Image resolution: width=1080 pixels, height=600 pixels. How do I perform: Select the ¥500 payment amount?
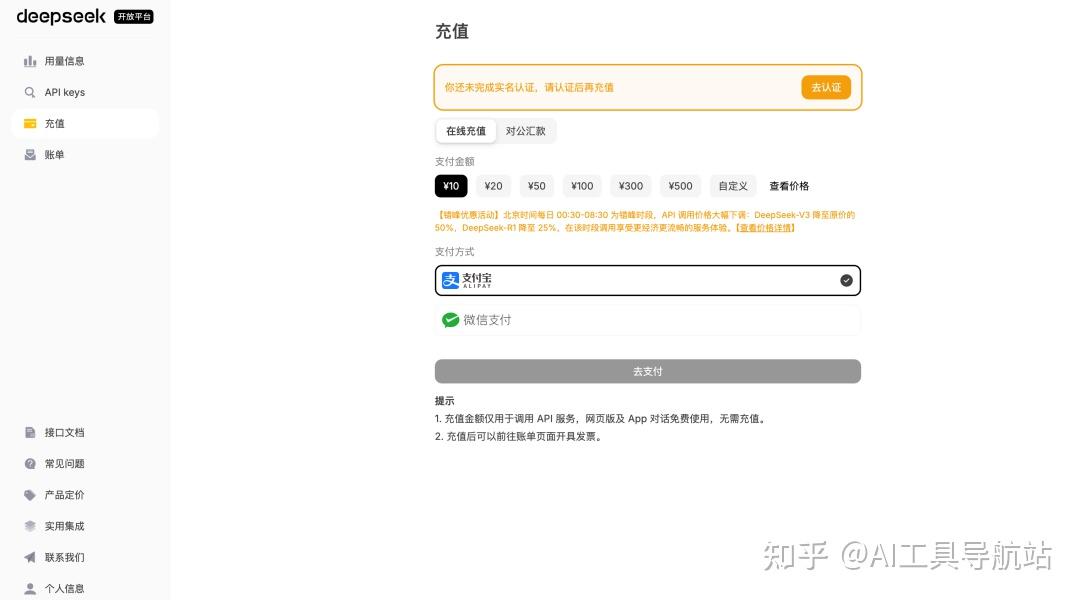click(681, 186)
